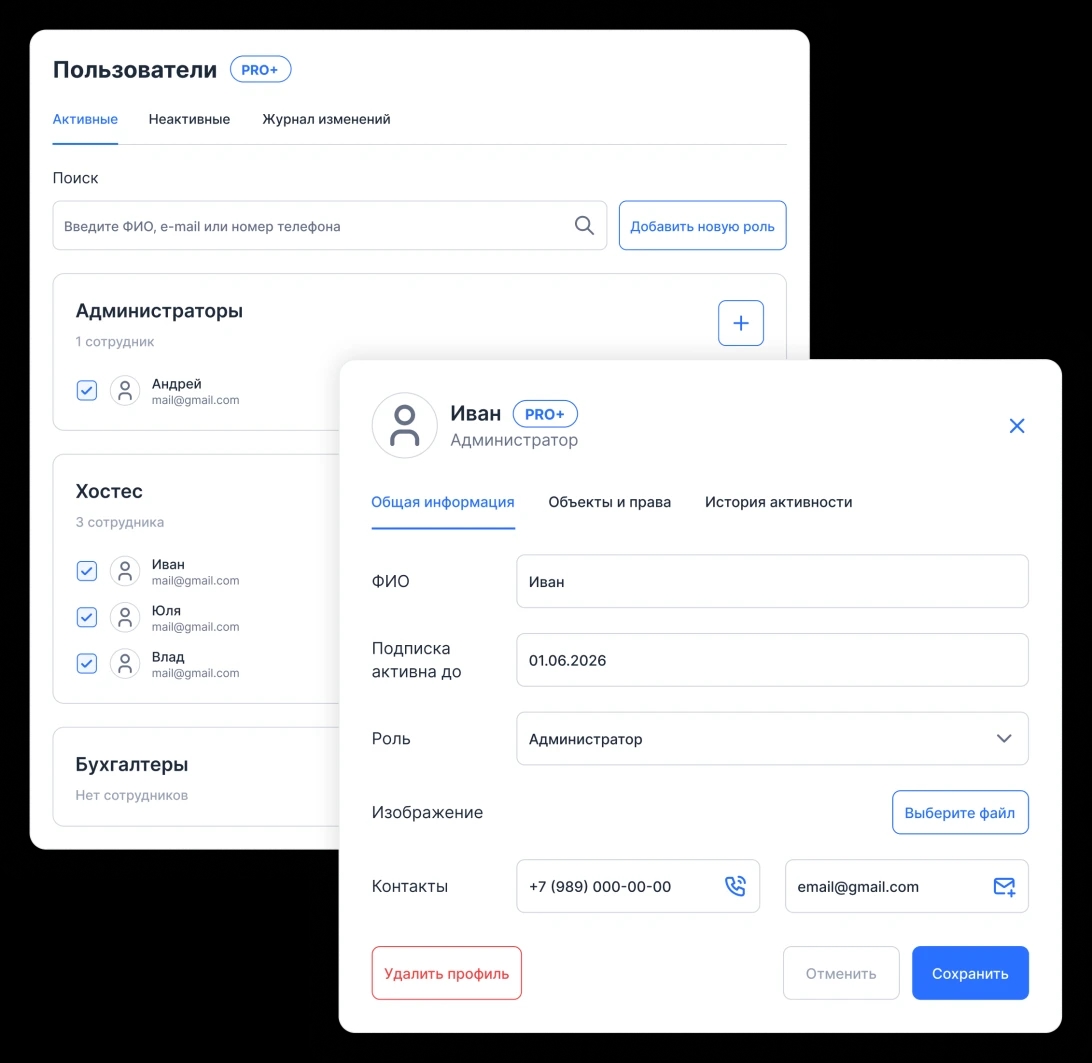
Task: Open the Журнал изменений tab
Action: click(x=326, y=119)
